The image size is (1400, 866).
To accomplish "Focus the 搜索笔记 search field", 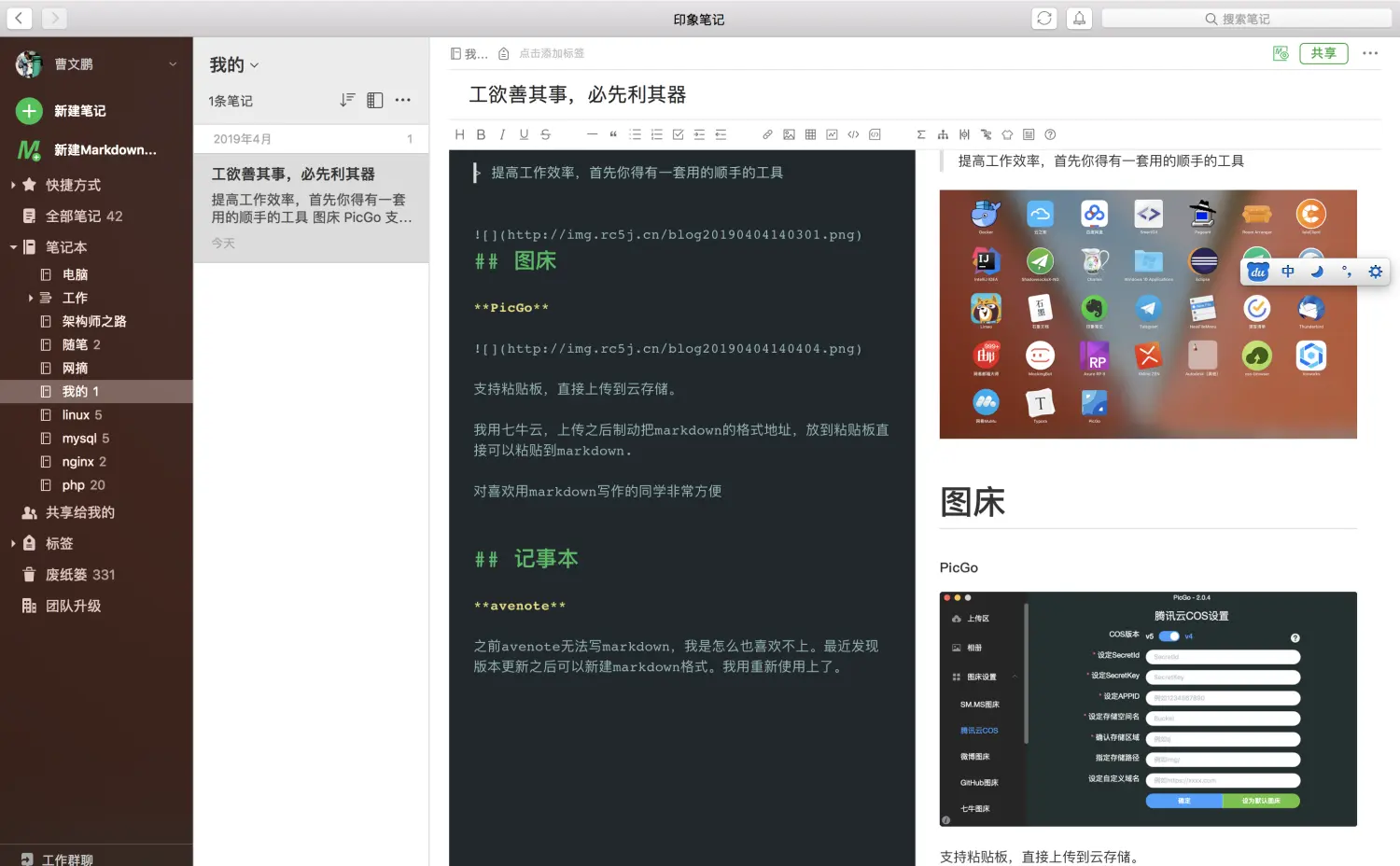I will pos(1246,19).
